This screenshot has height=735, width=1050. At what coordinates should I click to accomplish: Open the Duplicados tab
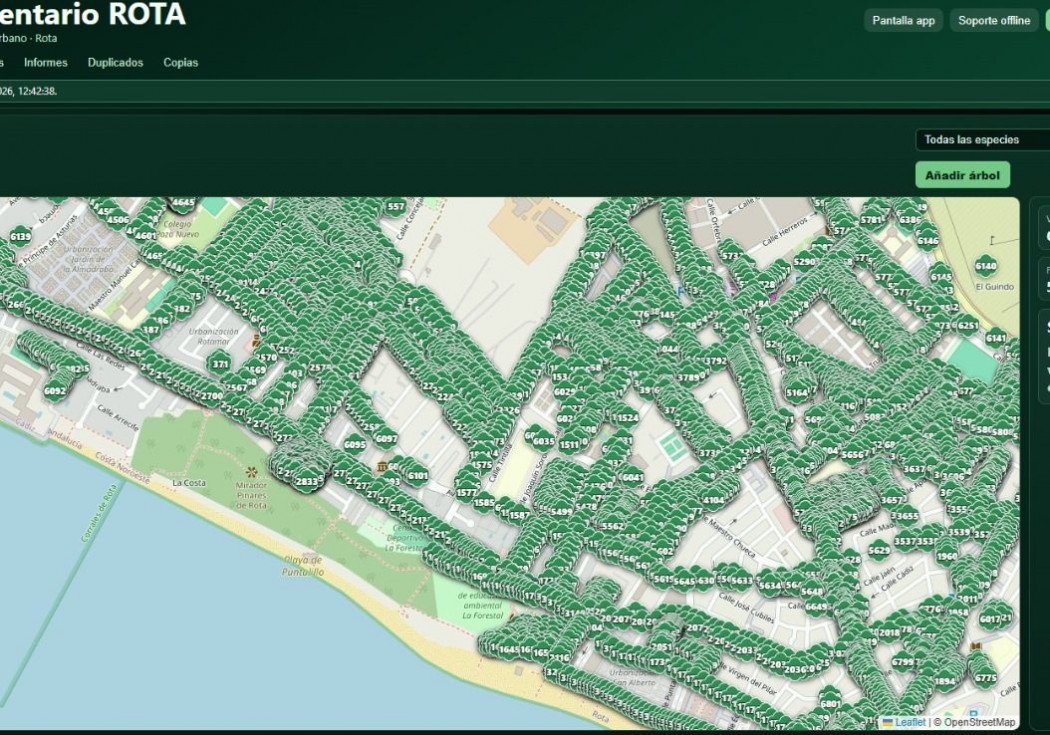tap(115, 62)
